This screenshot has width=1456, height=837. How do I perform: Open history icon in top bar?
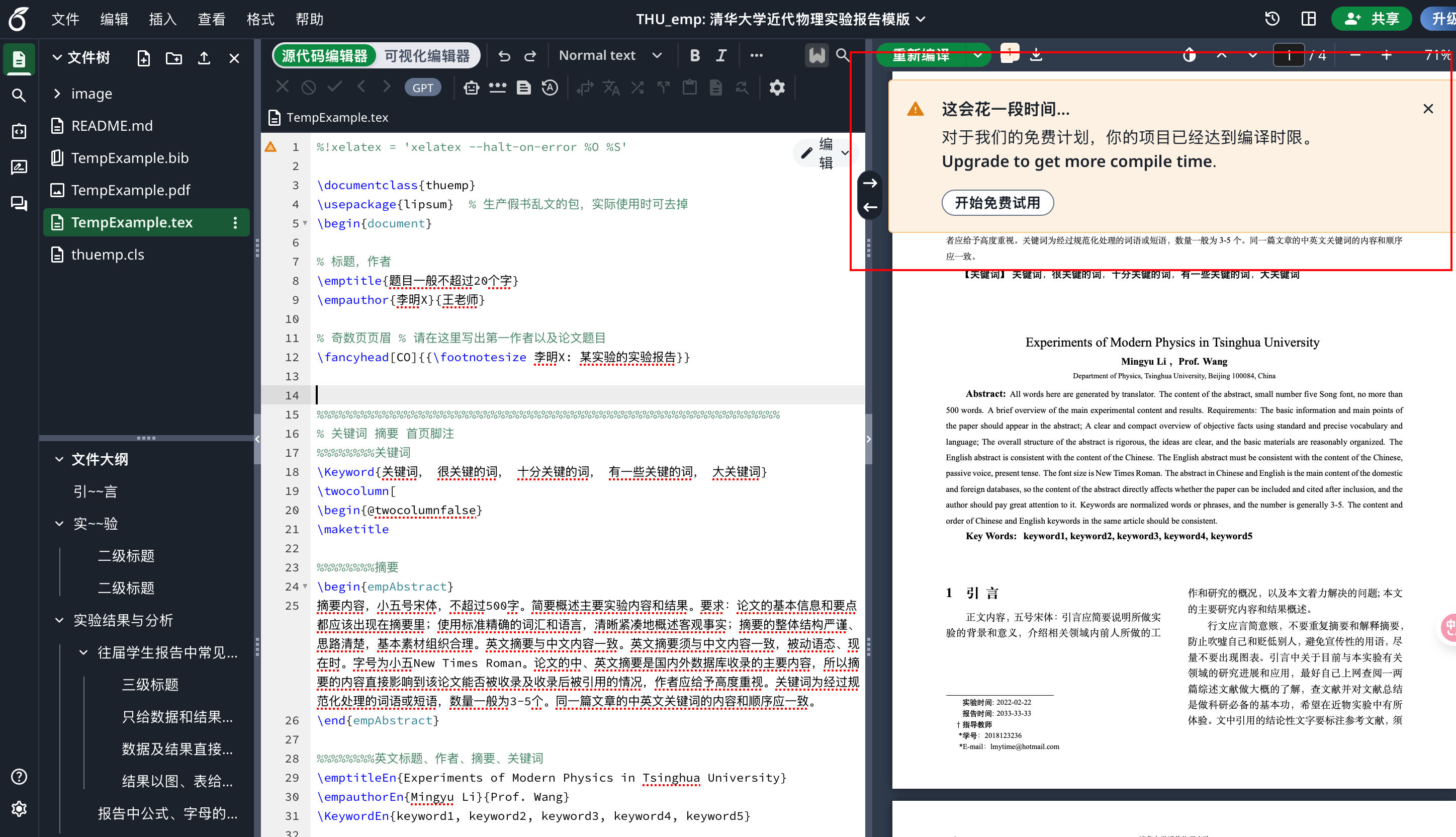1272,19
